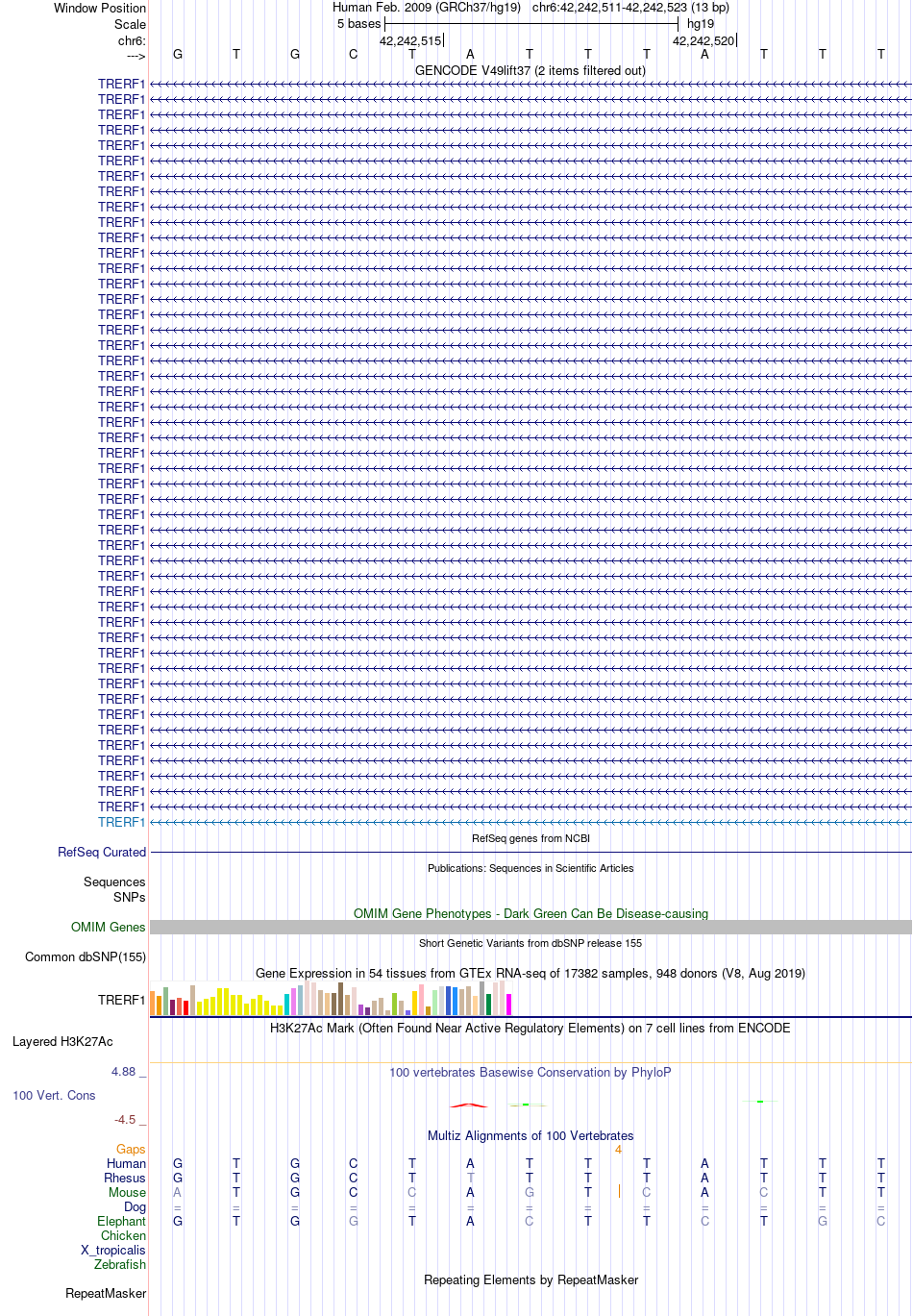Viewport: 913px width, 1316px height.
Task: Click the Layered H3K27Ac track label
Action: [62, 1041]
